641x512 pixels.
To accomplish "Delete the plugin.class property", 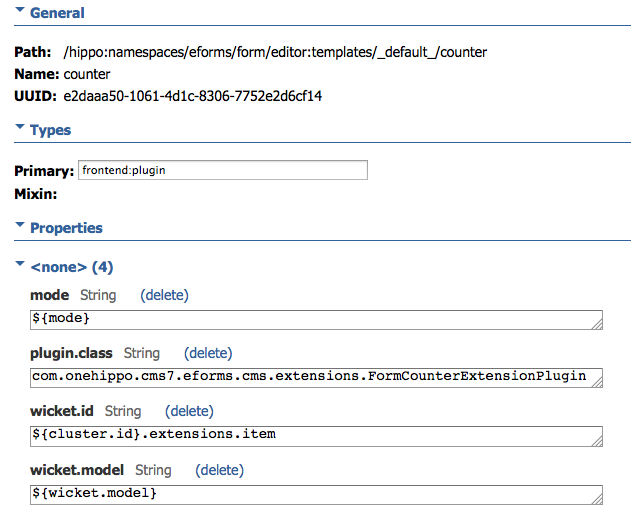I will 208,353.
